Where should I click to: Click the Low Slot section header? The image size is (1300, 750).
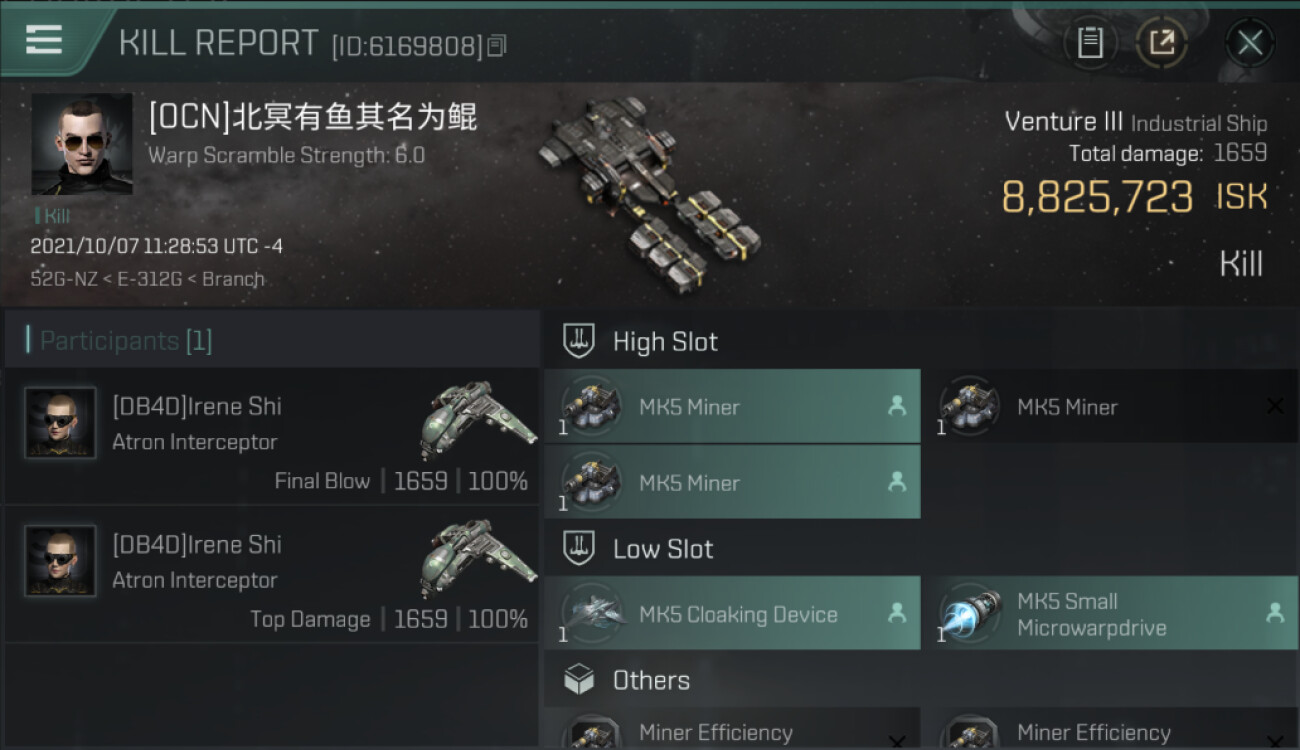click(921, 548)
